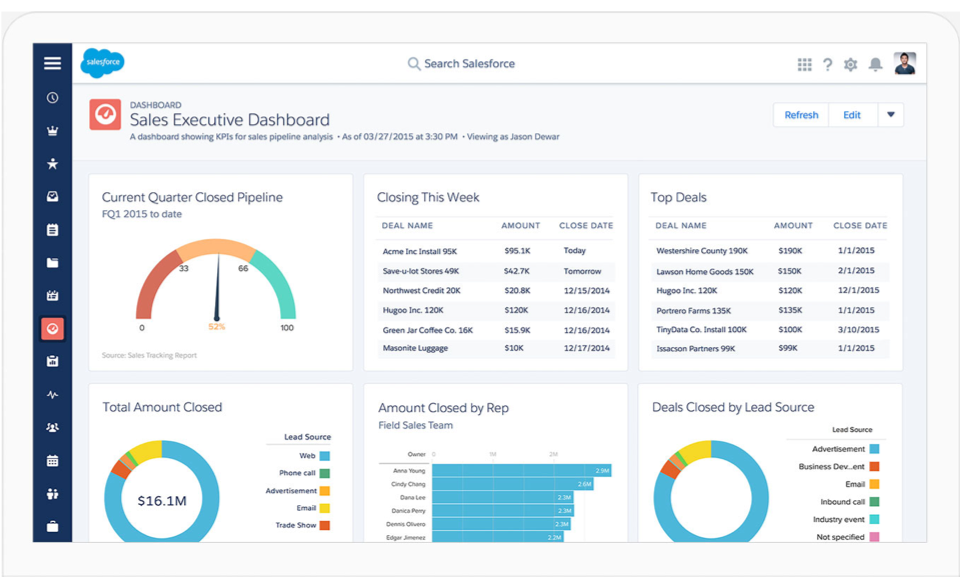Viewport: 960px width, 577px height.
Task: Open TinyData Co. Install 100K deal
Action: 701,330
